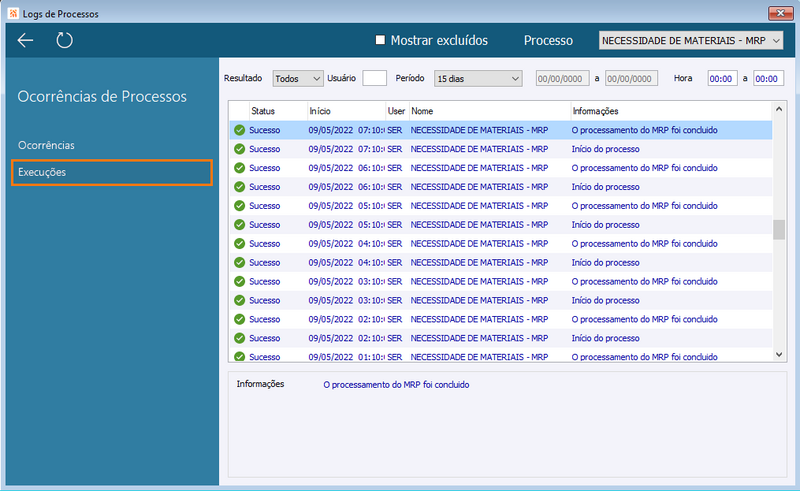Click scrollbar down arrow of log table

(x=779, y=354)
